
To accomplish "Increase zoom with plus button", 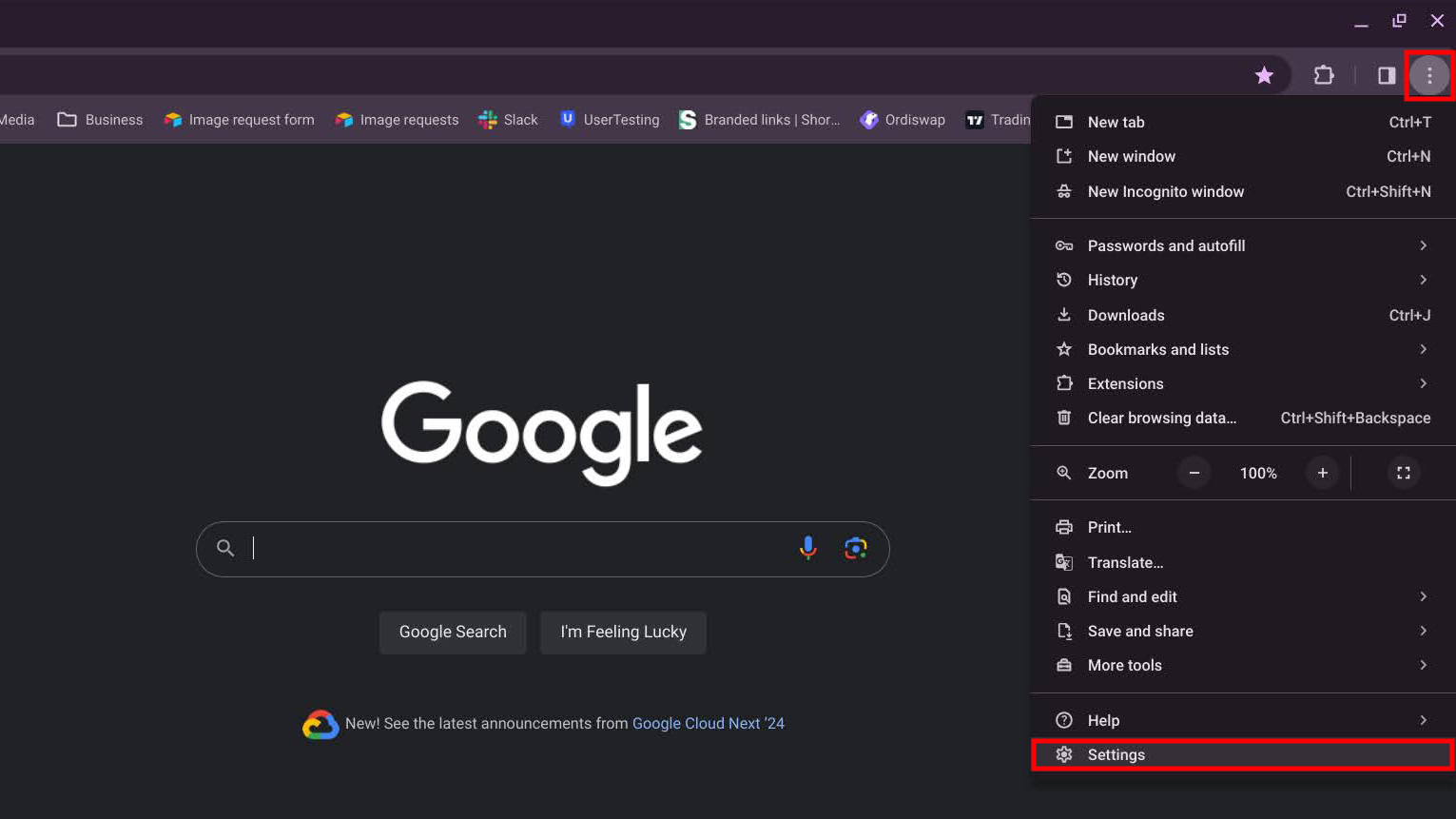I will [x=1322, y=473].
